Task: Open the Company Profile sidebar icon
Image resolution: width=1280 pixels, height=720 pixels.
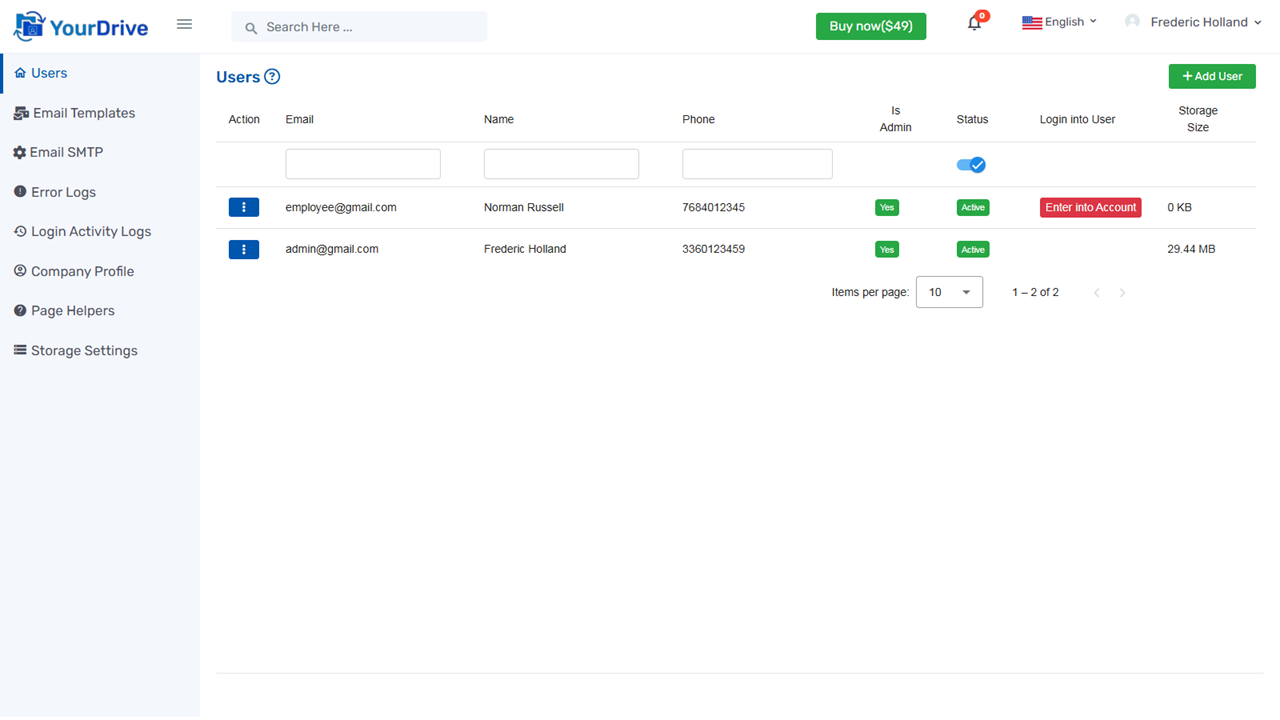Action: 18,271
